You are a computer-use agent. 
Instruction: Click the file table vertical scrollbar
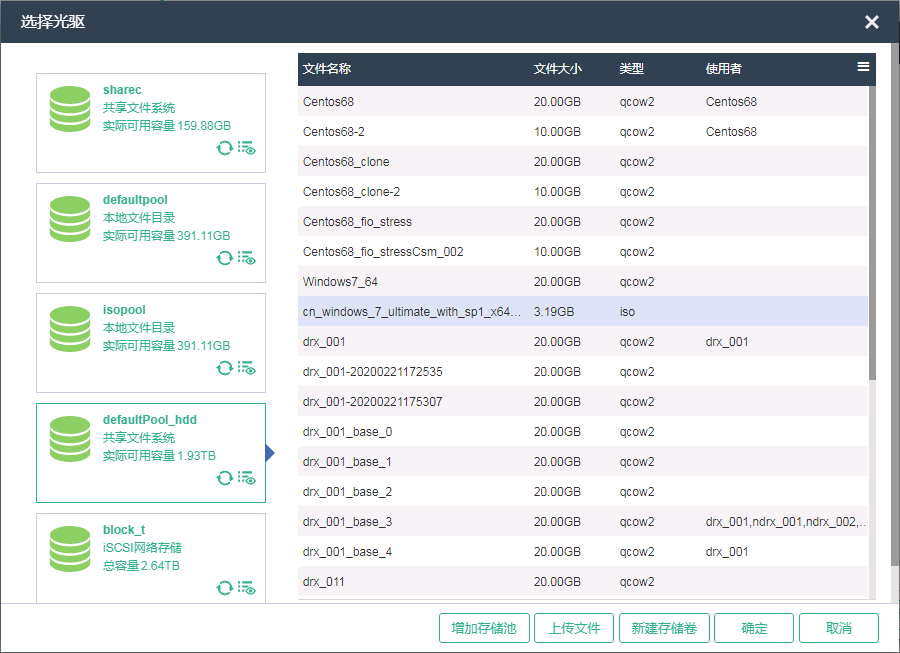tap(872, 232)
